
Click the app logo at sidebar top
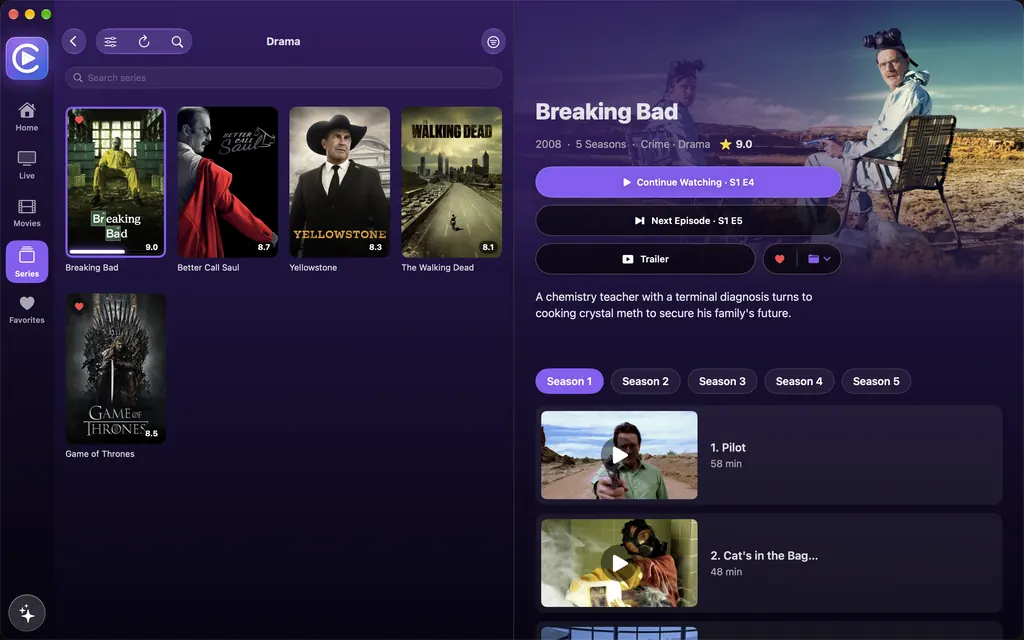click(x=27, y=59)
